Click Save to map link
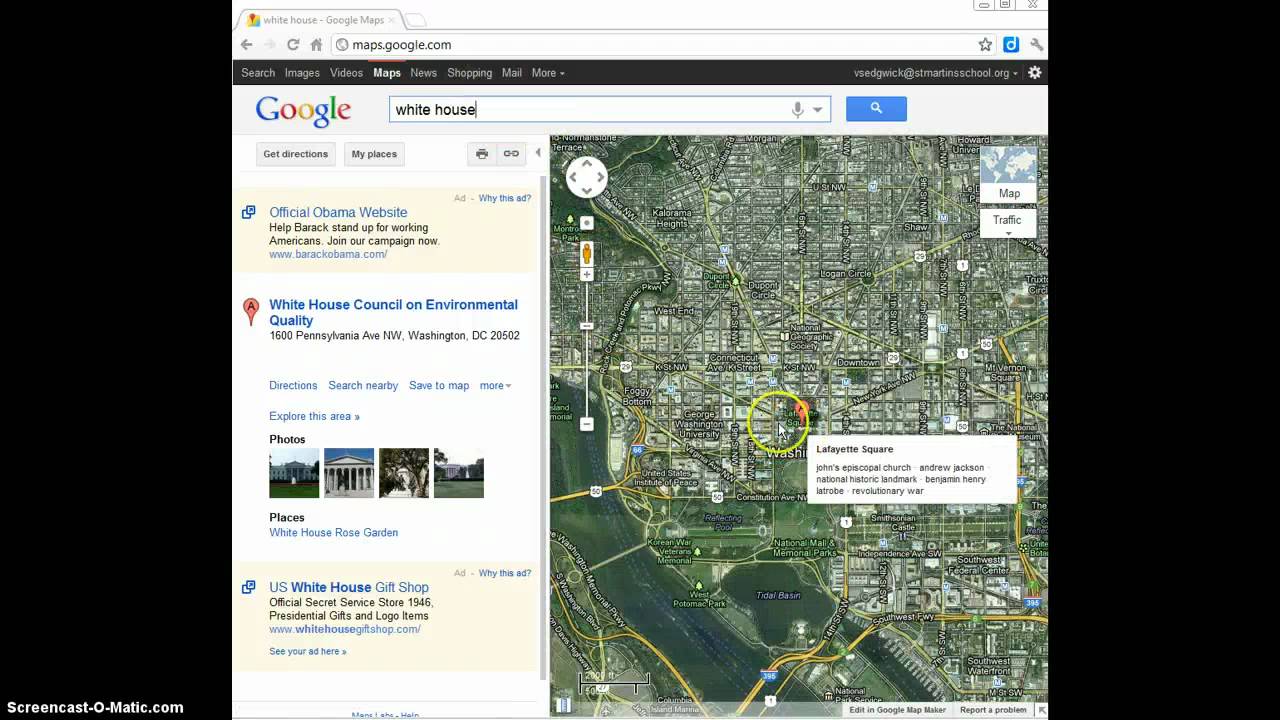The height and width of the screenshot is (720, 1280). (x=439, y=386)
